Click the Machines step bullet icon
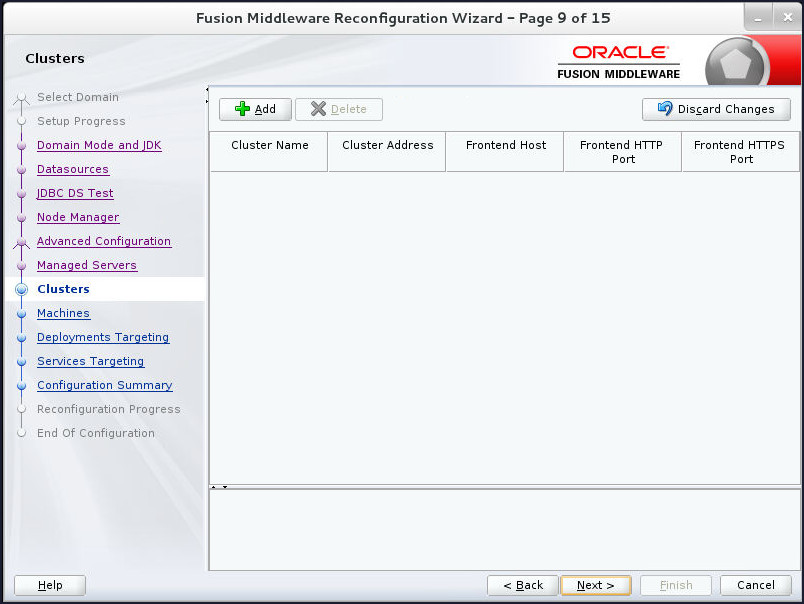 22,314
